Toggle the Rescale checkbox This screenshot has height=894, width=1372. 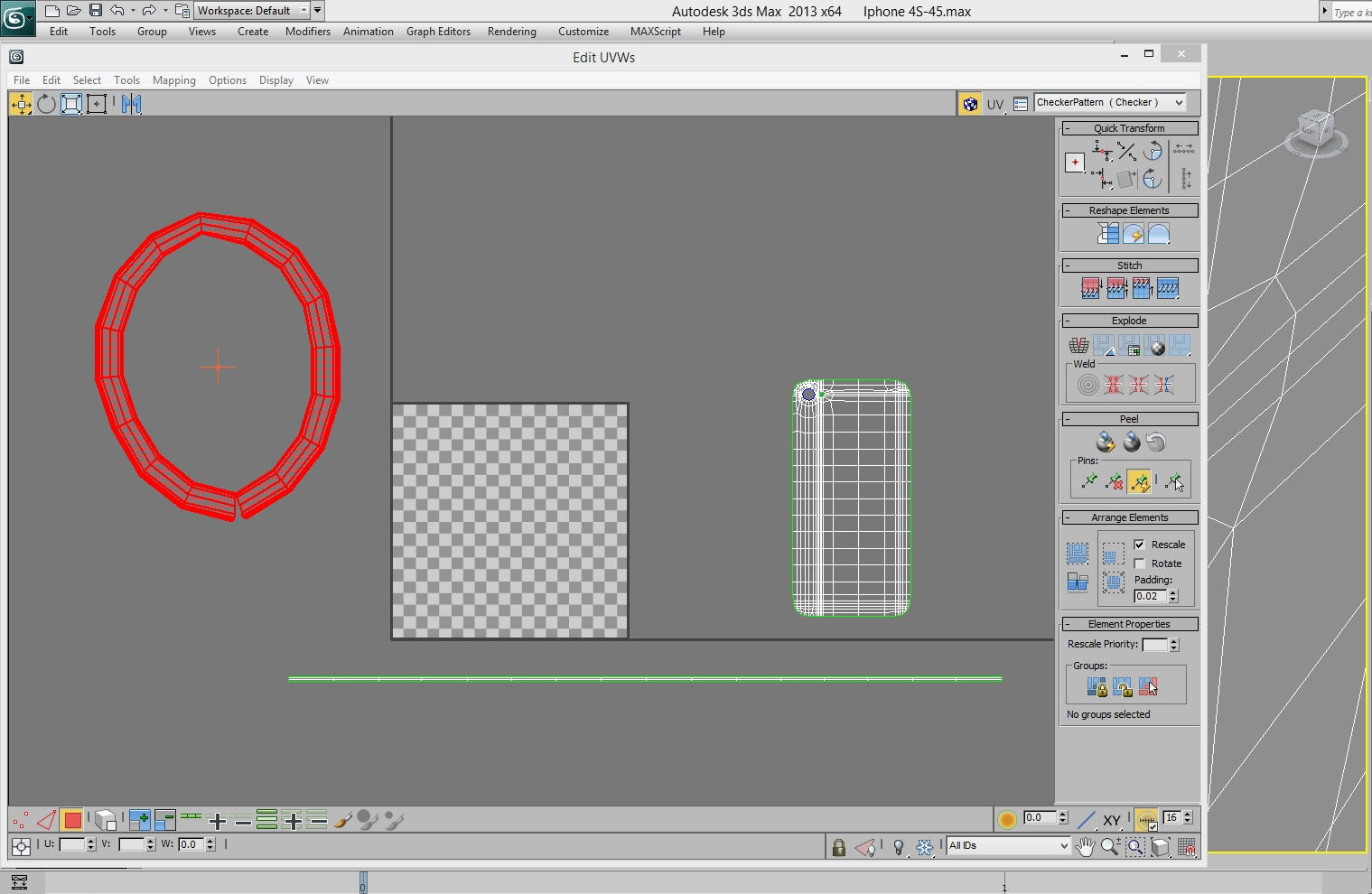coord(1140,545)
